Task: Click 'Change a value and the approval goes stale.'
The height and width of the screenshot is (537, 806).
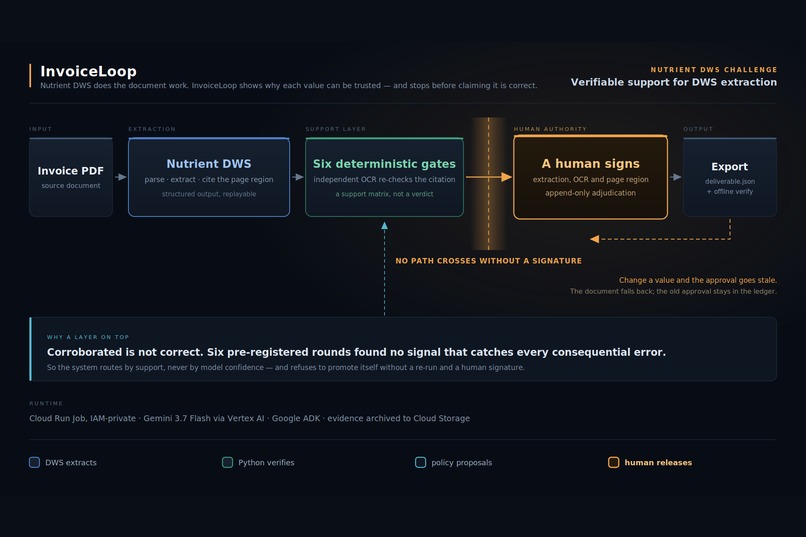Action: click(698, 280)
